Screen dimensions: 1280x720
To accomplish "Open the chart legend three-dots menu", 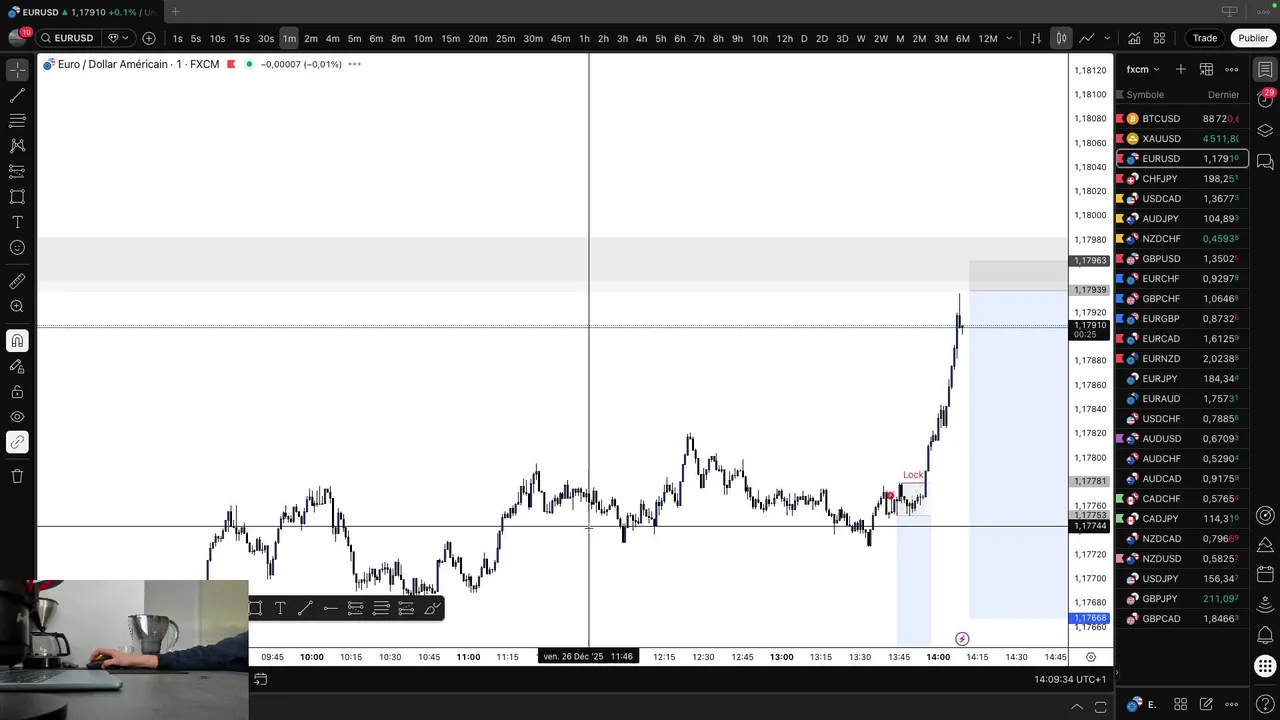I will (354, 64).
